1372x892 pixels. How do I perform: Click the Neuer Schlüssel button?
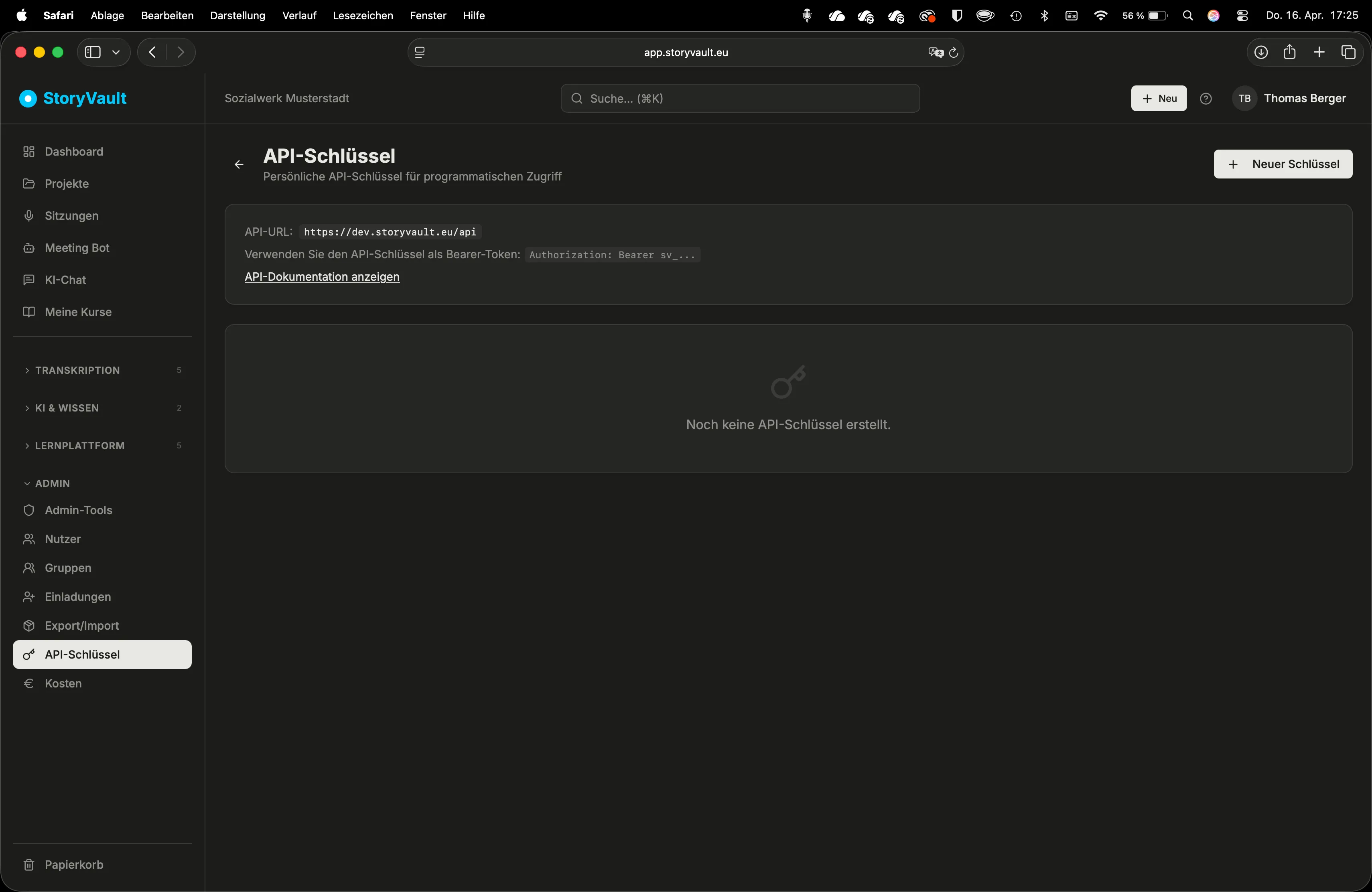coord(1283,164)
